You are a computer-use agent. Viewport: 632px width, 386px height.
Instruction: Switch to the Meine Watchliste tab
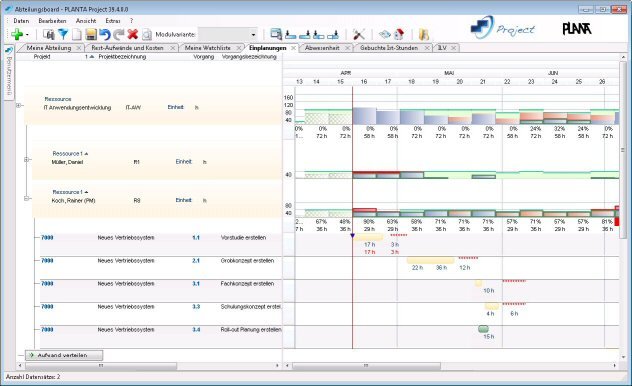[x=208, y=48]
